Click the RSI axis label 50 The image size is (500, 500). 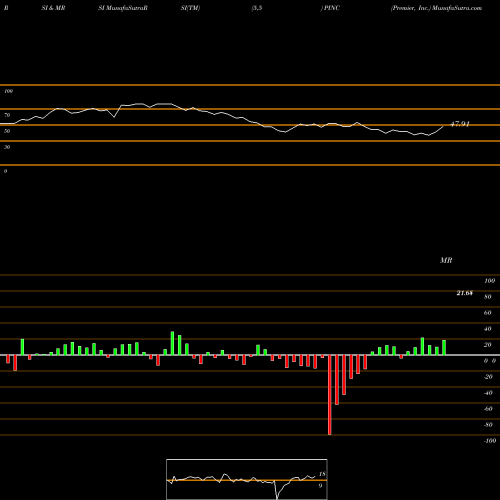tap(7, 131)
